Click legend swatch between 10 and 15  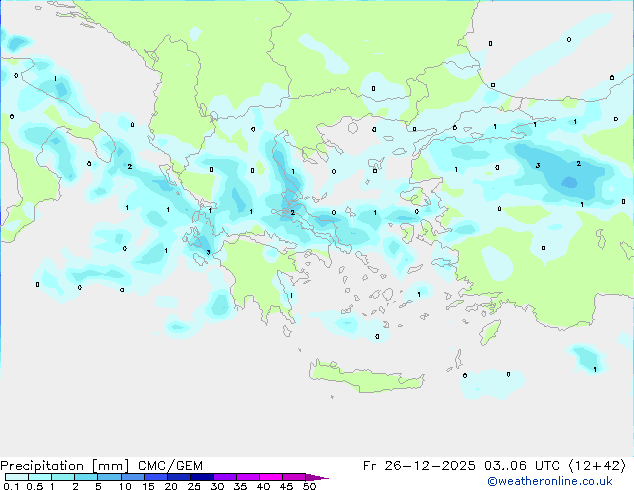tap(133, 477)
